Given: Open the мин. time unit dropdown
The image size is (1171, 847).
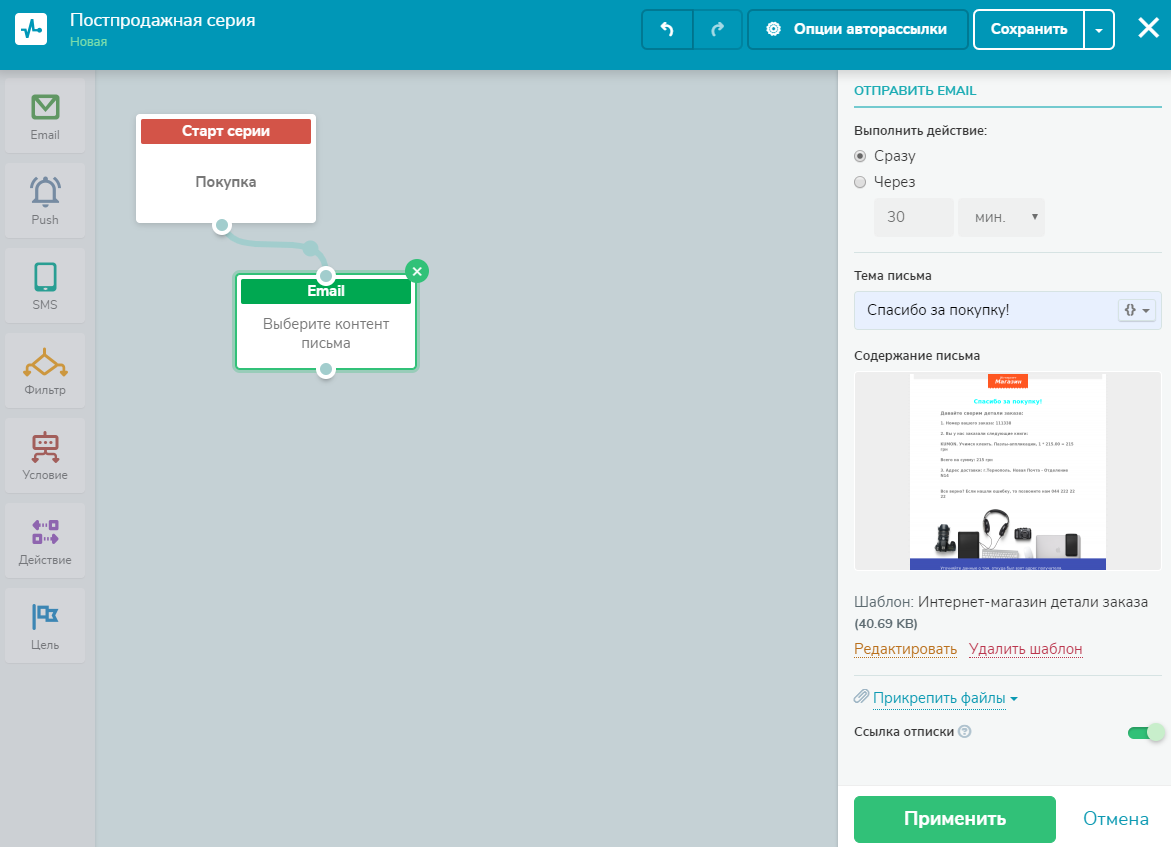Looking at the screenshot, I should [1001, 217].
